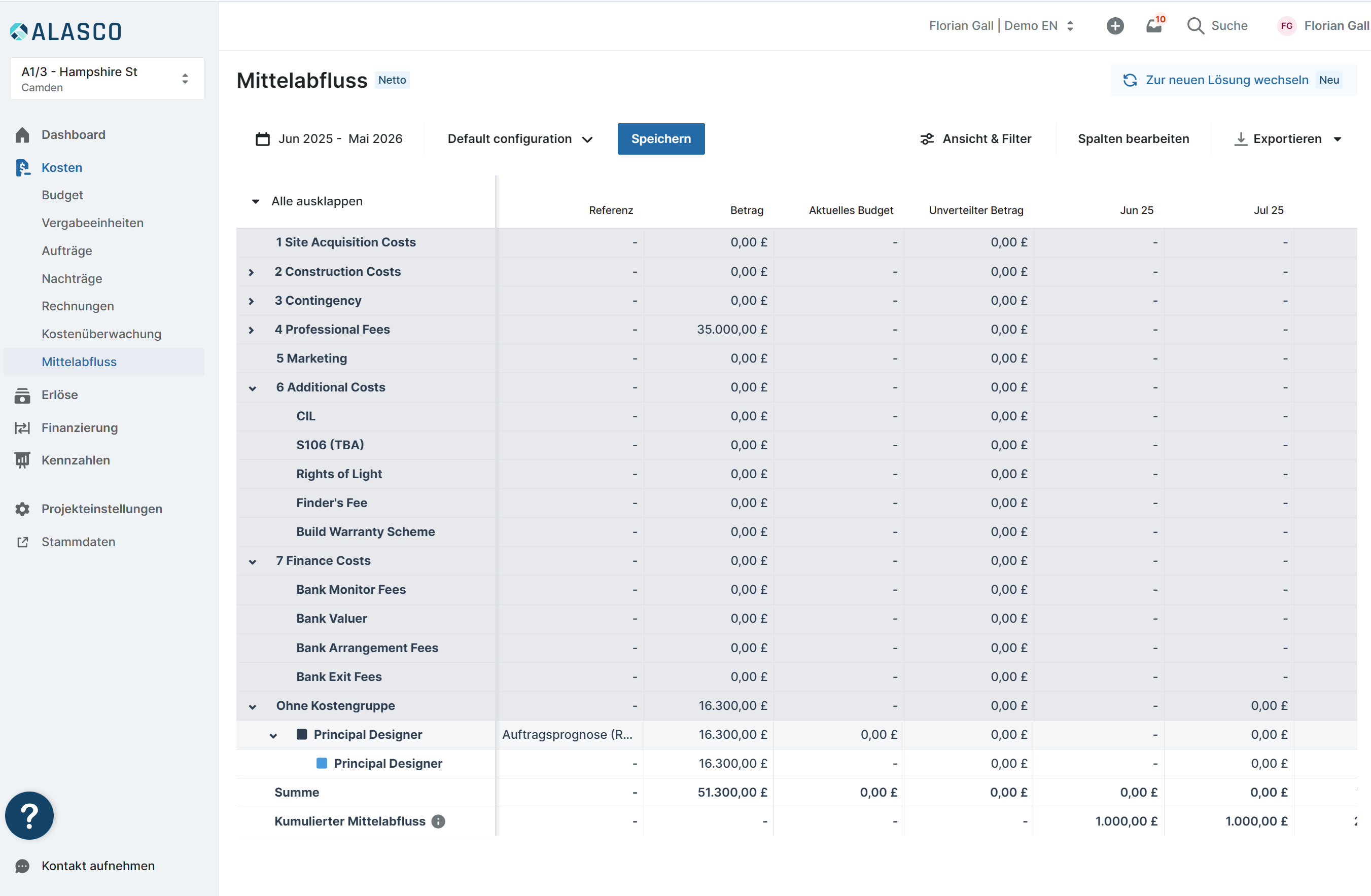The image size is (1371, 896).
Task: Open the Default configuration dropdown
Action: (520, 139)
